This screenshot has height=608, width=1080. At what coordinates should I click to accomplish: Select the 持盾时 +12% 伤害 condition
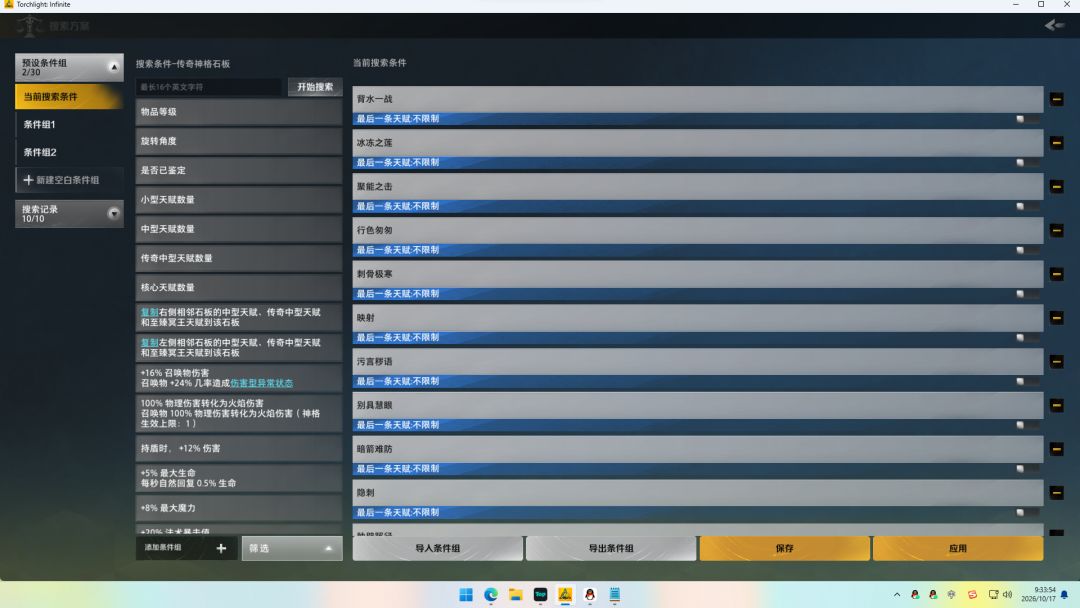point(239,448)
